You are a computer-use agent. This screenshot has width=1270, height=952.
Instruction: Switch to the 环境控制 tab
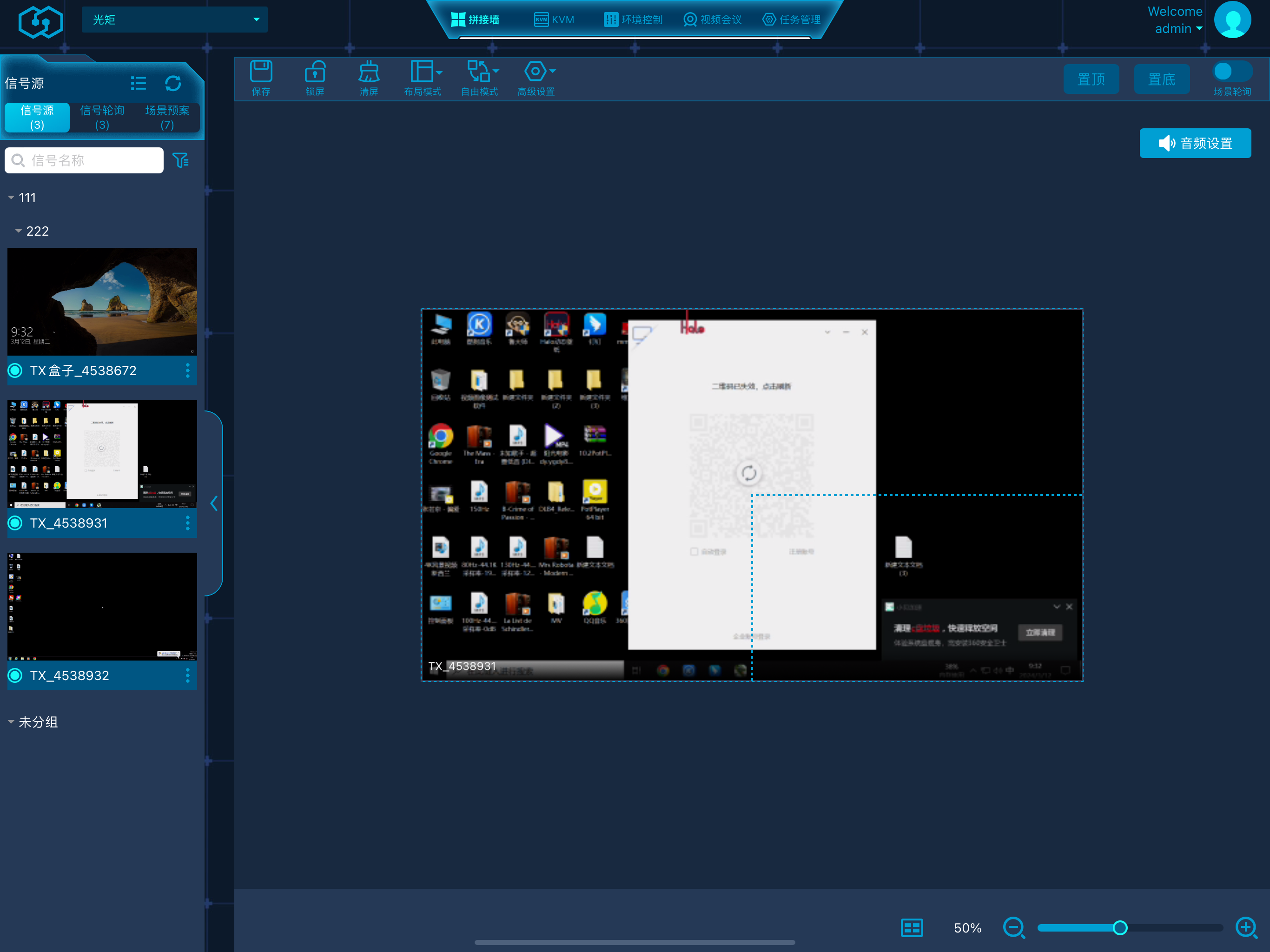coord(633,20)
